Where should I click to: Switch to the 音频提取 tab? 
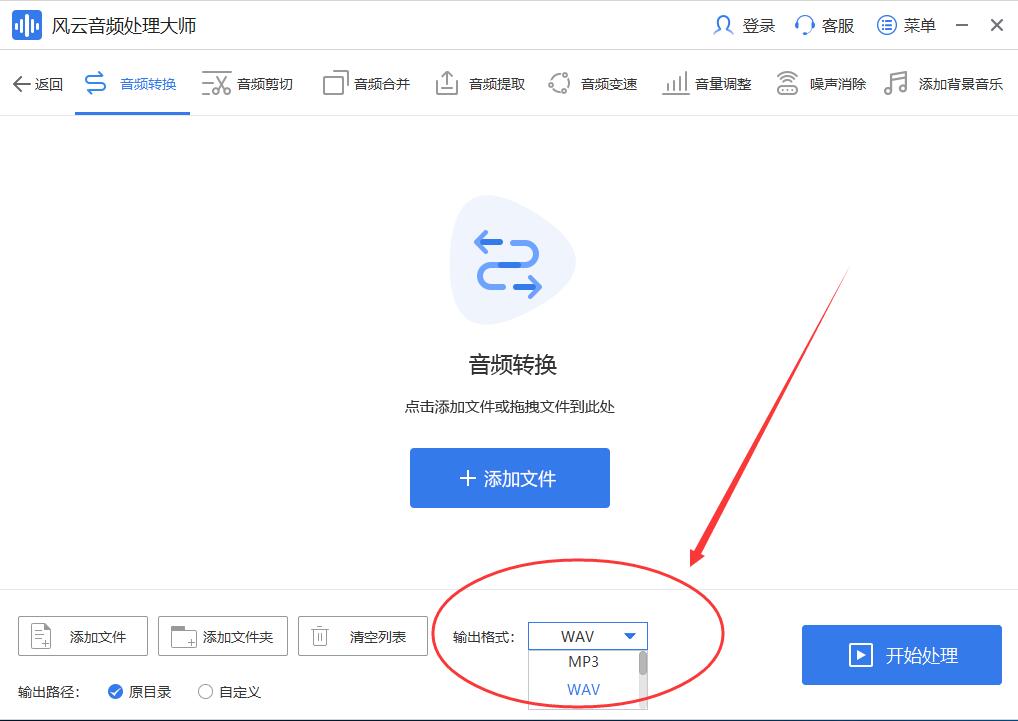480,84
